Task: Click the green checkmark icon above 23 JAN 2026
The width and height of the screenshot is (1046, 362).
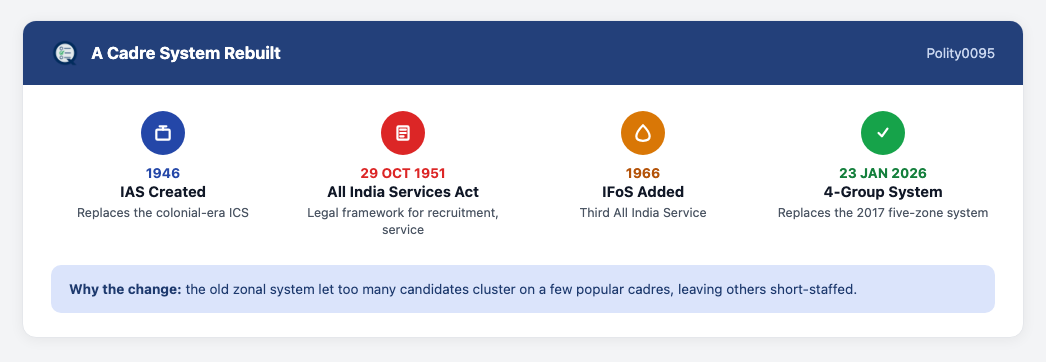Action: [x=883, y=133]
